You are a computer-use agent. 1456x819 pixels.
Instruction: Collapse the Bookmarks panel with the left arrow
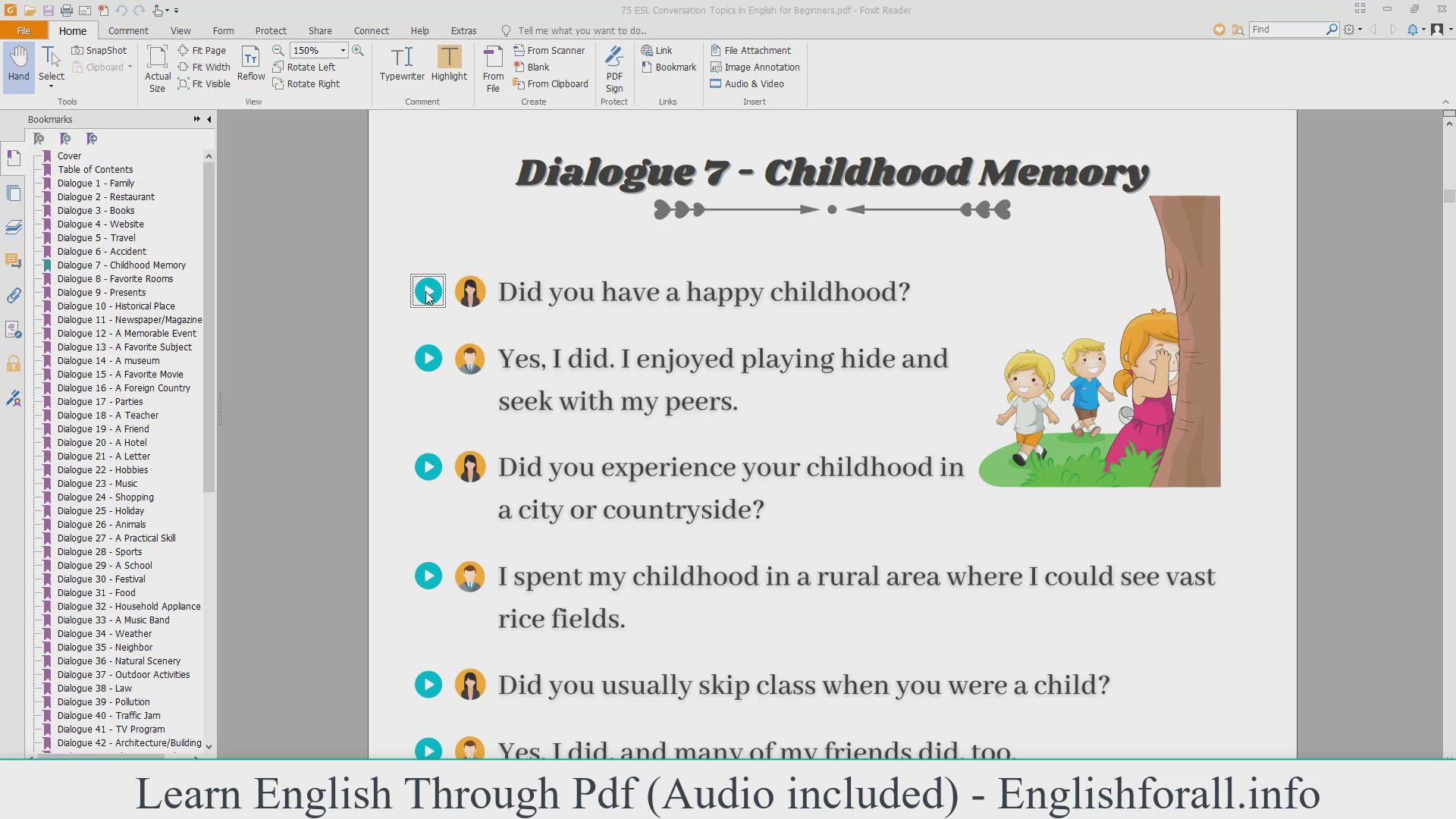(209, 119)
